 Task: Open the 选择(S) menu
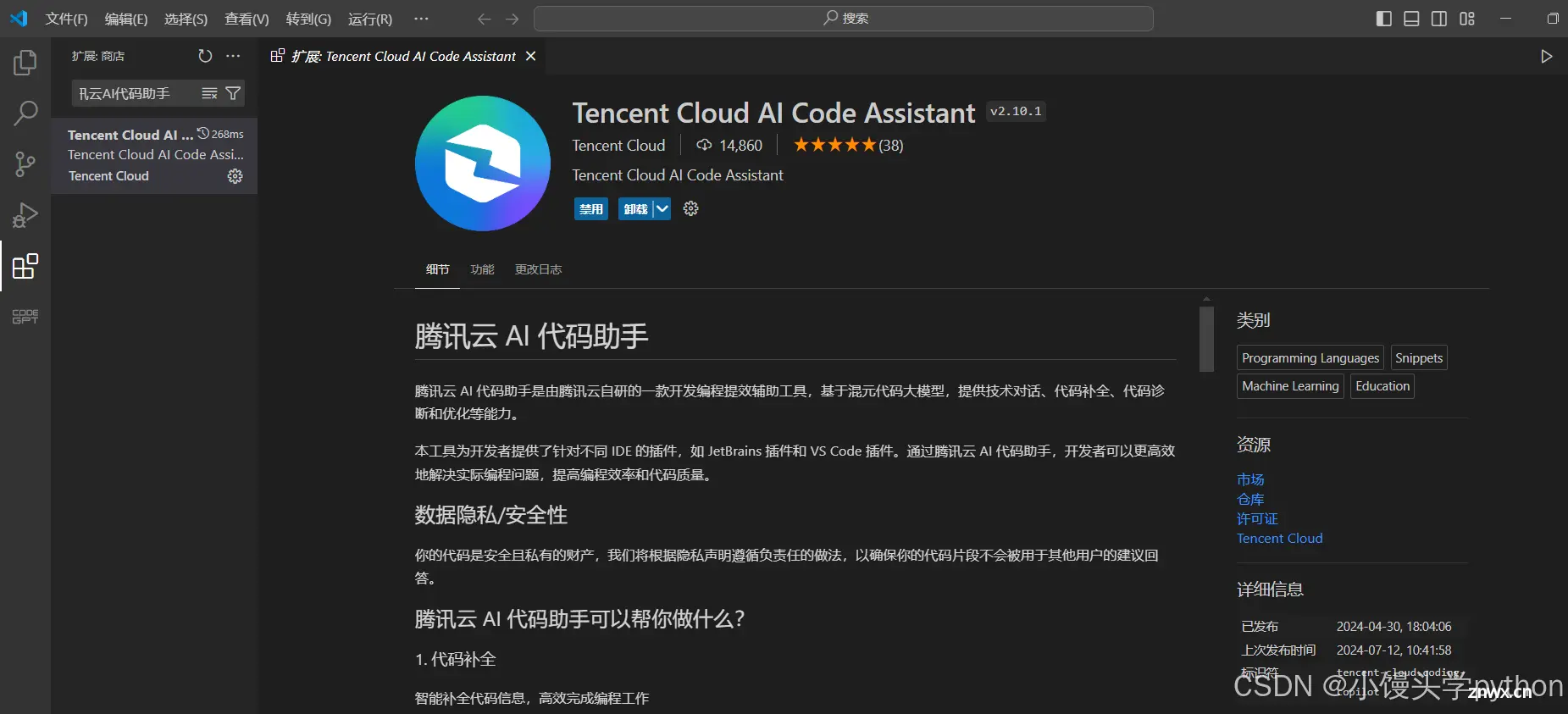[186, 19]
